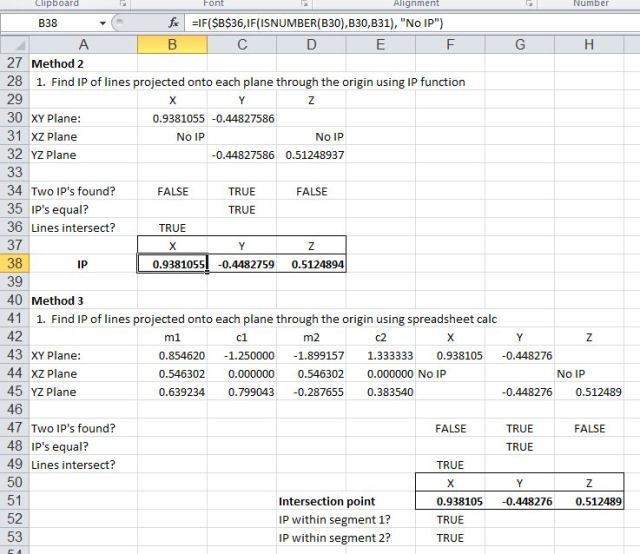Viewport: 640px width, 554px height.
Task: Click the m1 value 0.854620 for XY Plane
Action: tap(172, 355)
